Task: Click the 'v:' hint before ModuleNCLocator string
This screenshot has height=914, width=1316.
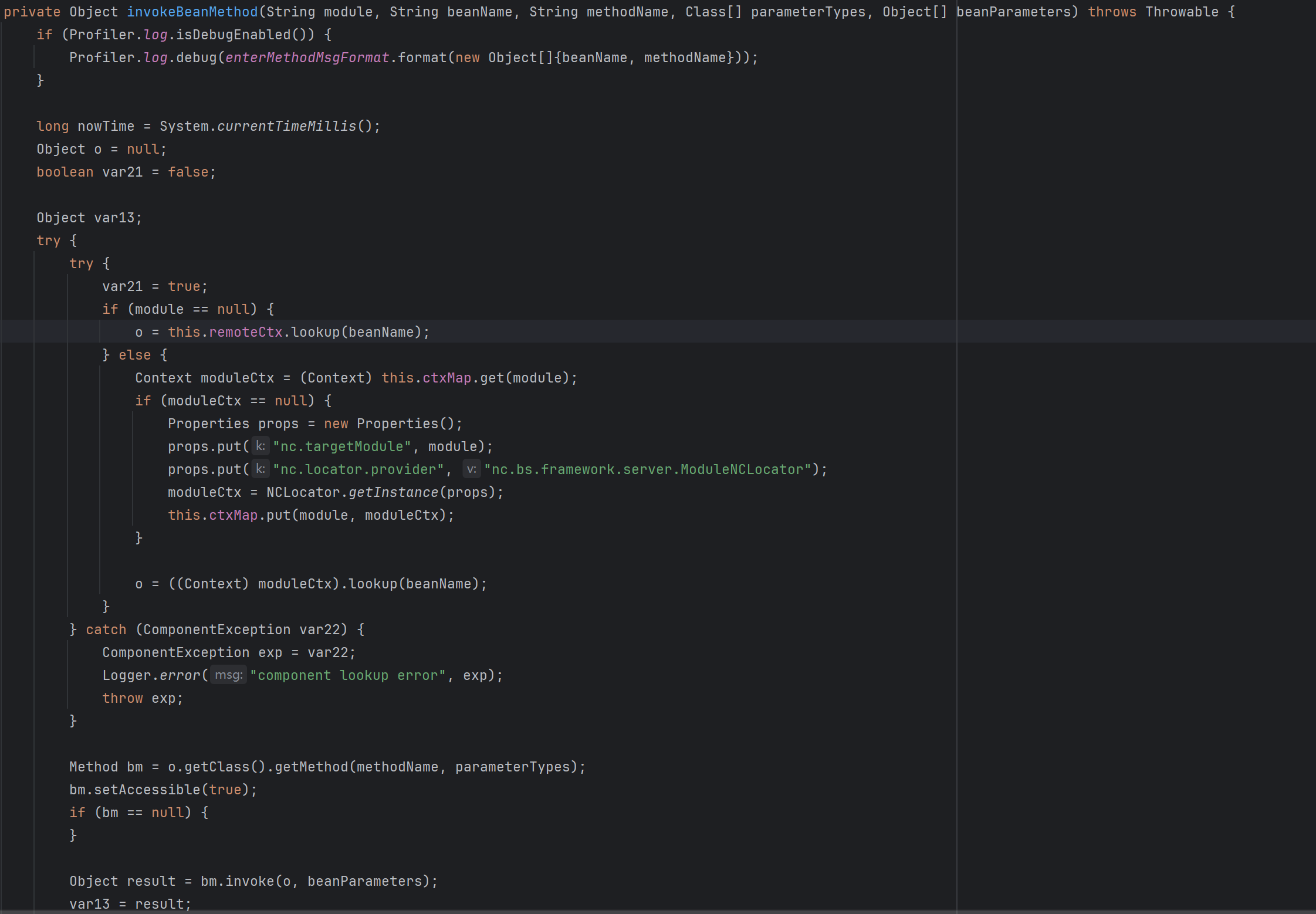Action: [471, 469]
